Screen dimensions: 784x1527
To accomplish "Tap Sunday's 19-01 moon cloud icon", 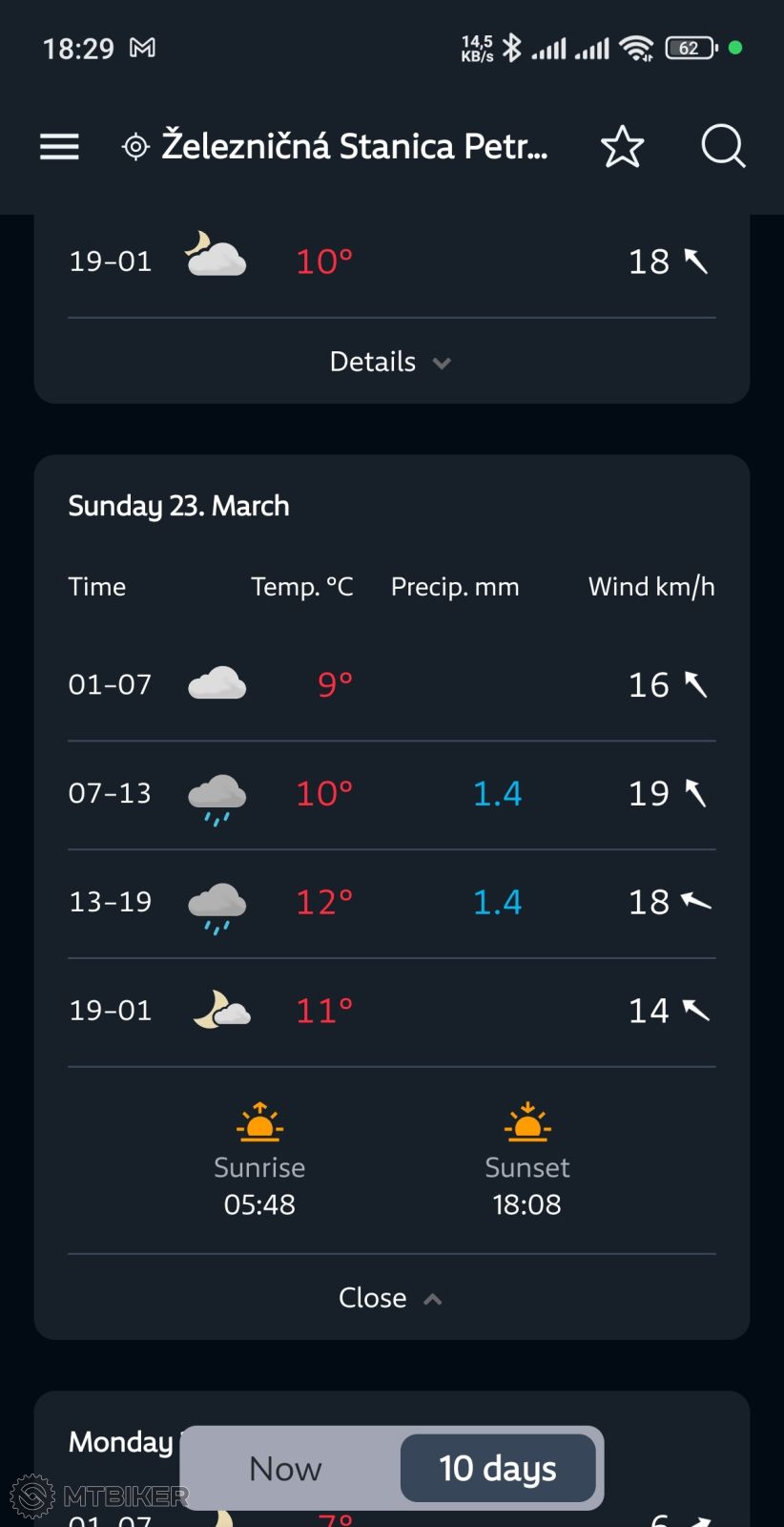I will (x=220, y=1010).
